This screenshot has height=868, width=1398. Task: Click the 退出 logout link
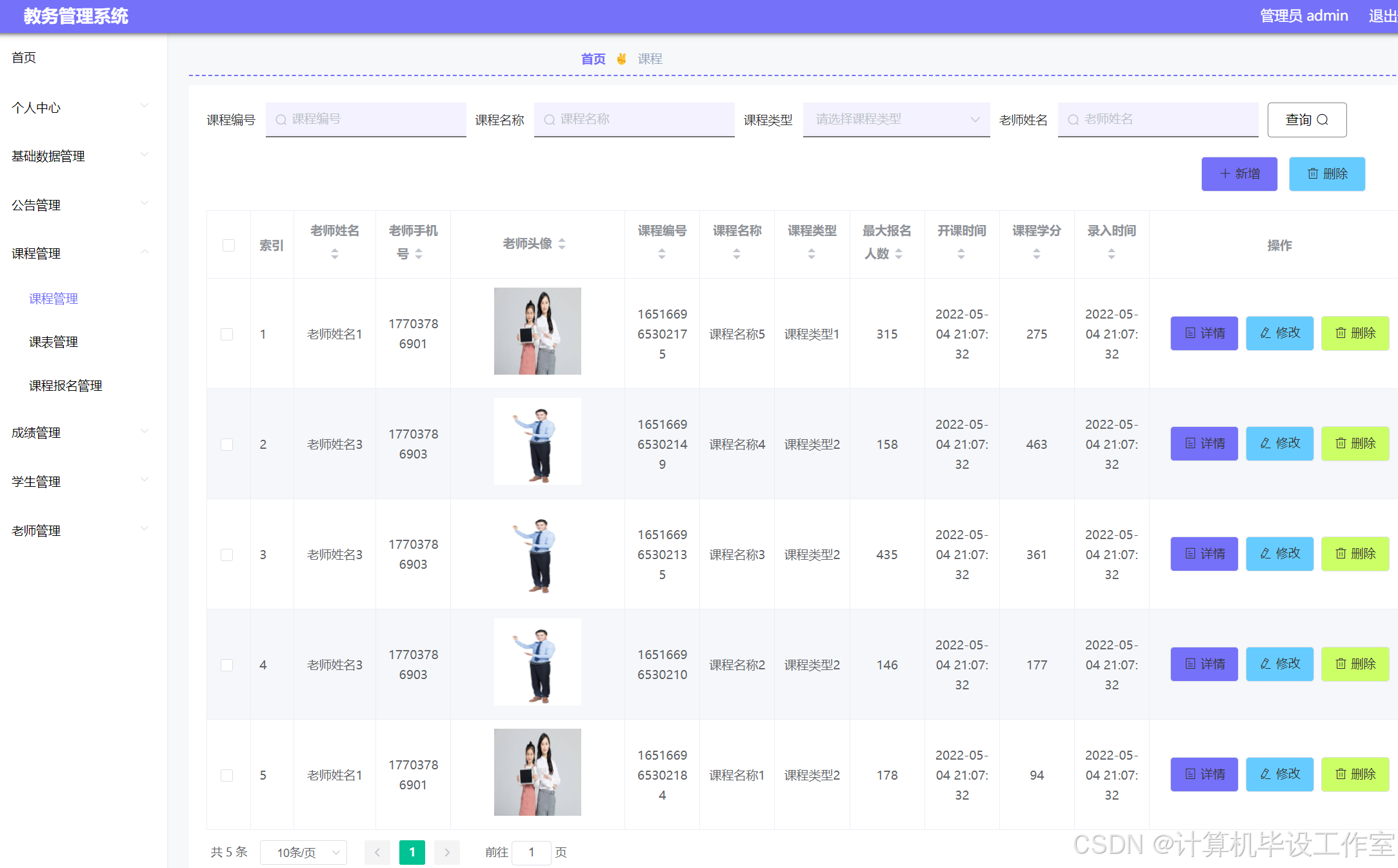pos(1382,15)
